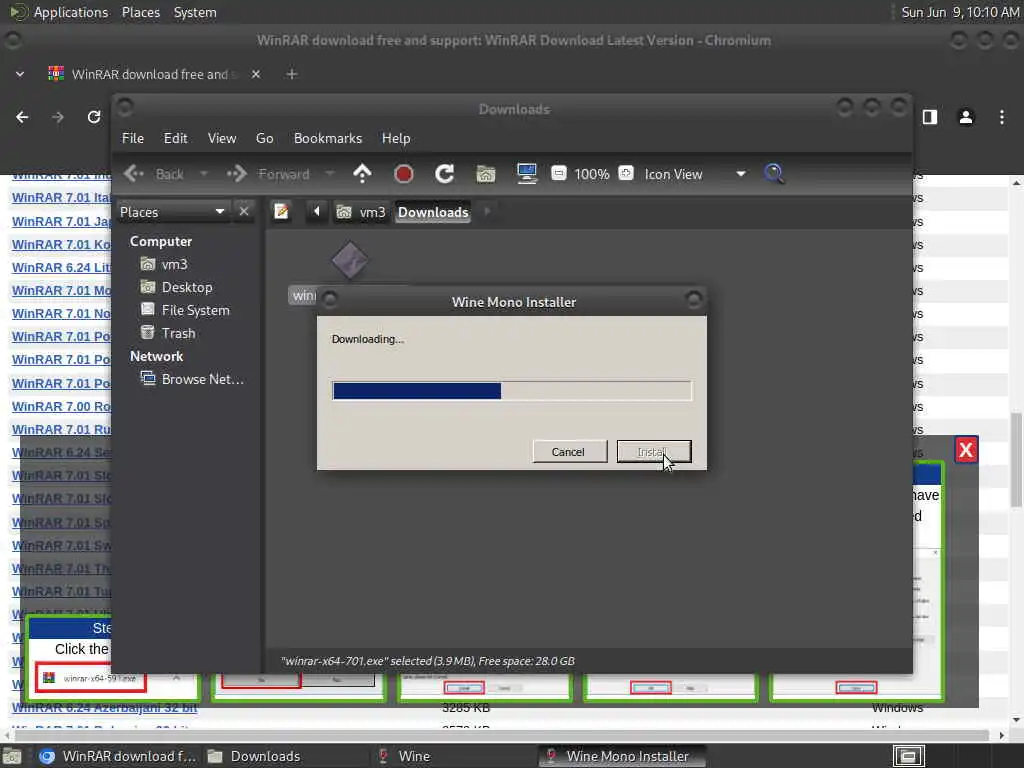Screen dimensions: 1024x768
Task: Open the Bookmarks menu
Action: [x=328, y=138]
